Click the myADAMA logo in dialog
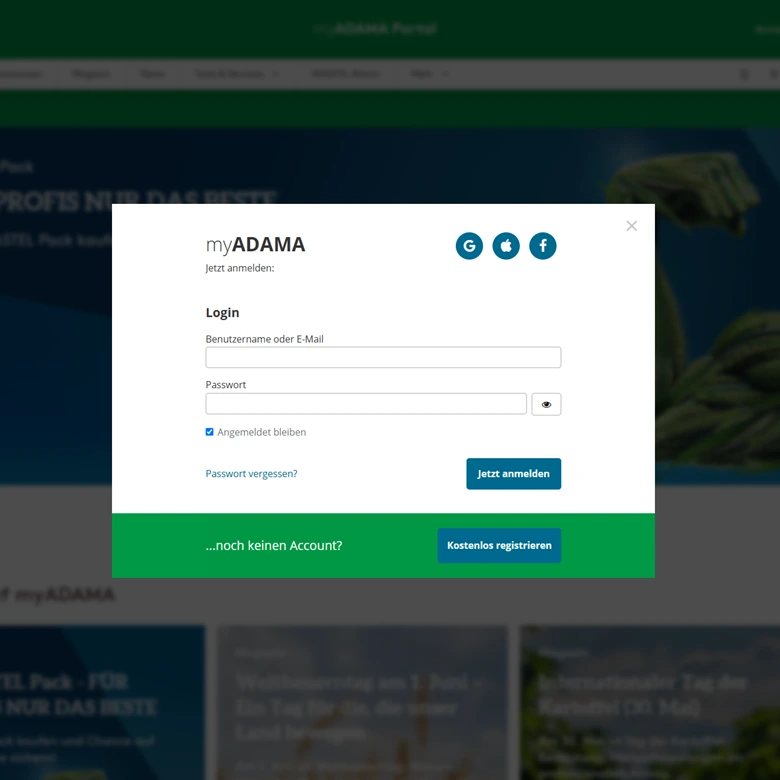Screen dimensions: 780x780 pos(255,244)
